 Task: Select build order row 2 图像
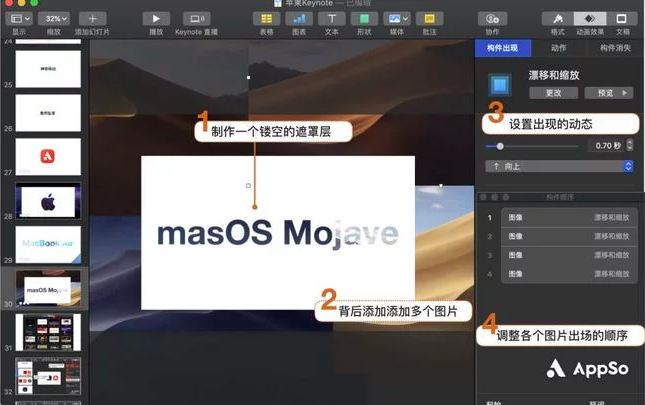569,236
